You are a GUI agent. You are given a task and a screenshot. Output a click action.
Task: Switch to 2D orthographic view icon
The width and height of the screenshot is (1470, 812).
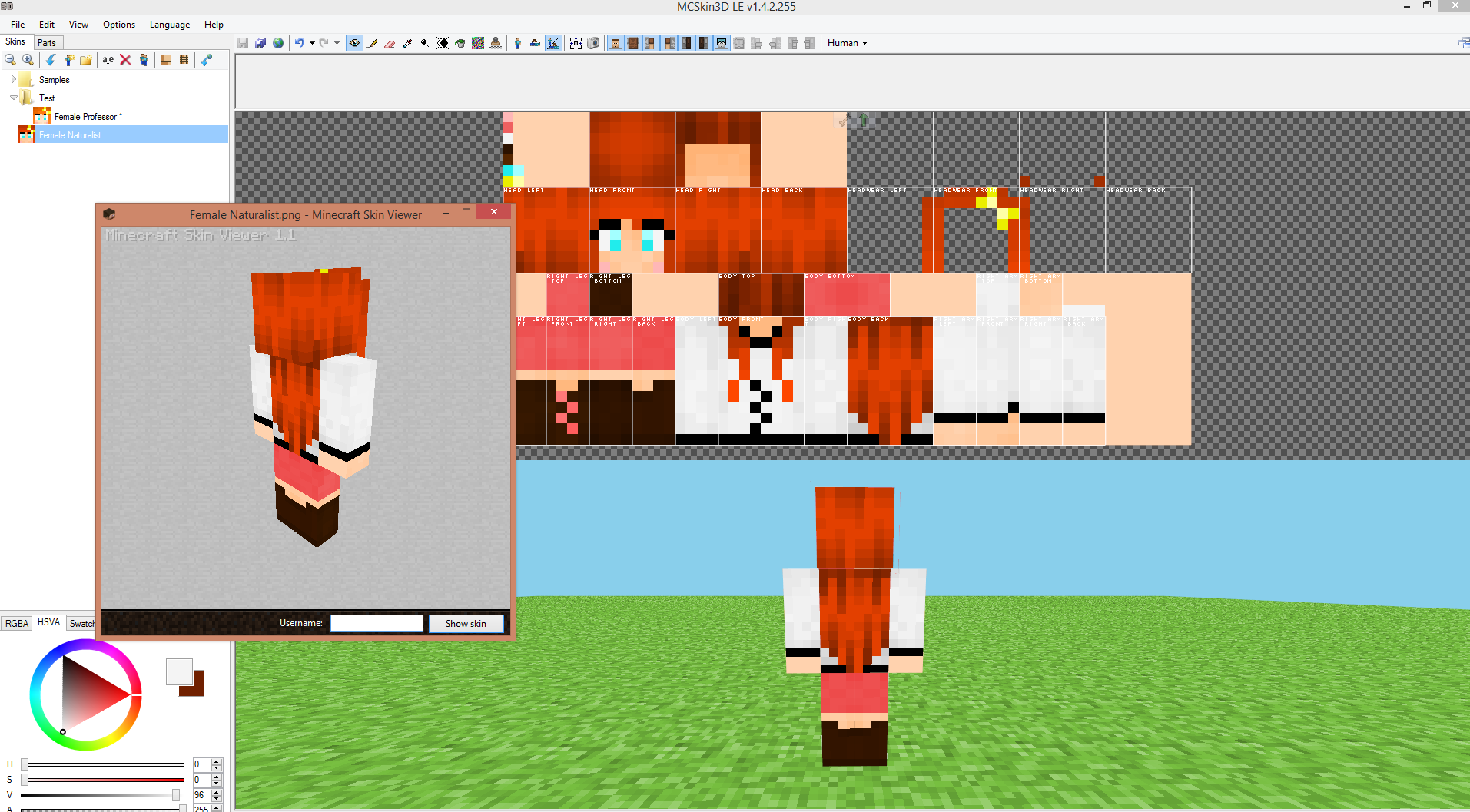pos(536,43)
